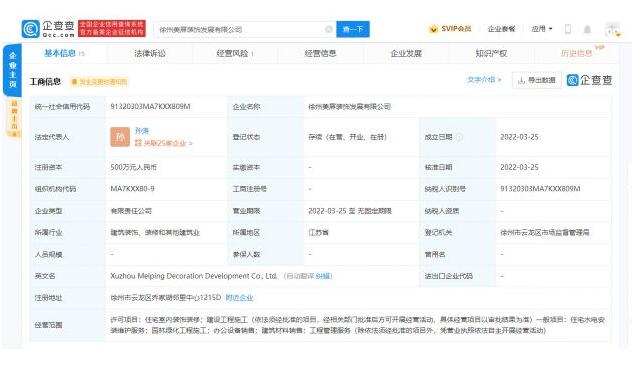
Task: Expand the 应用 dropdown menu
Action: coord(542,29)
